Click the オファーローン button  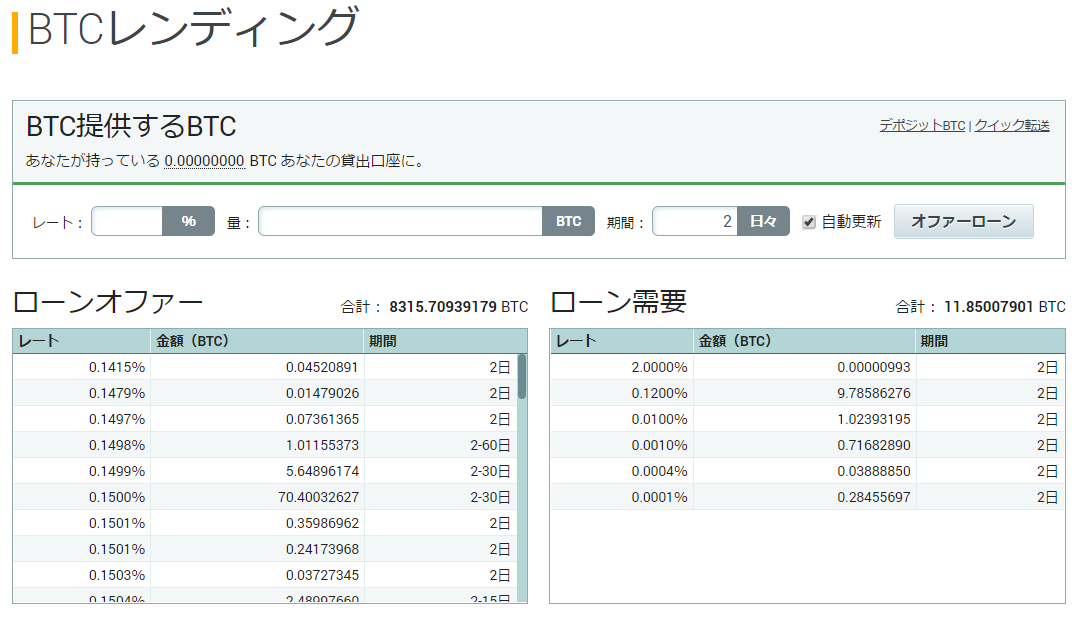[962, 221]
